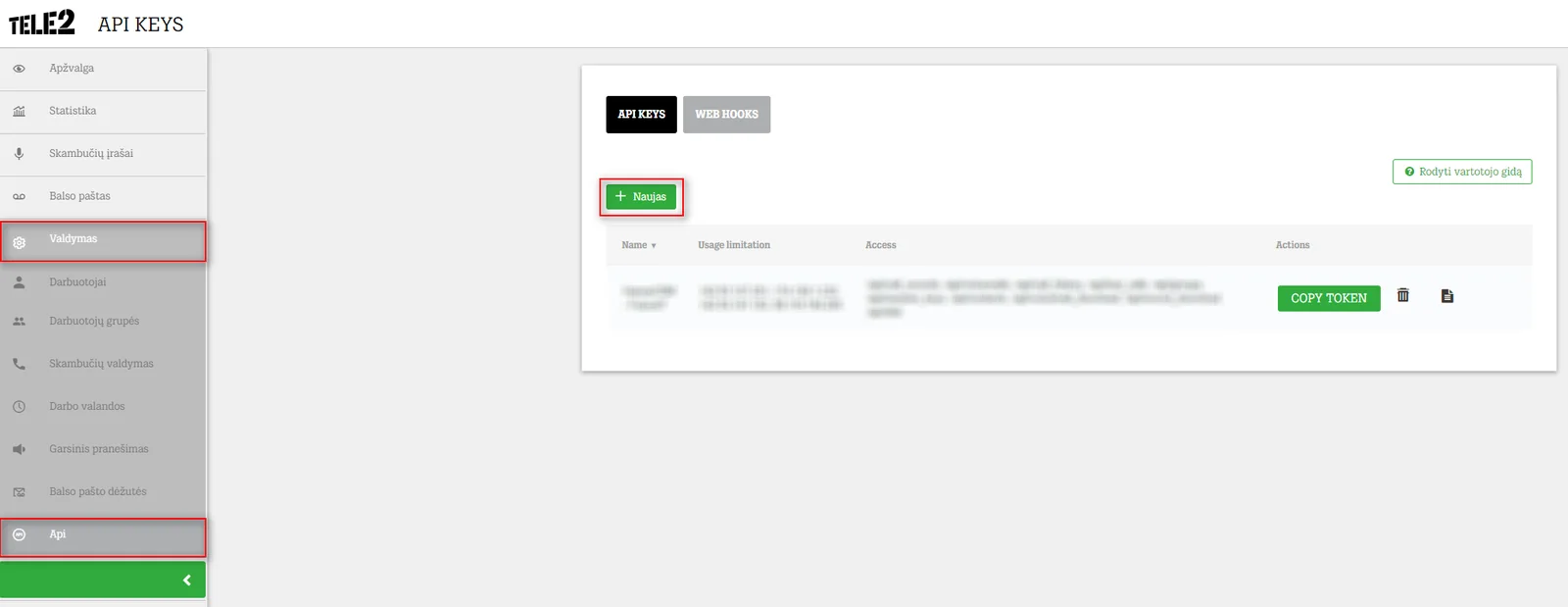This screenshot has width=1568, height=607.
Task: Sort the table by Name column
Action: (638, 245)
